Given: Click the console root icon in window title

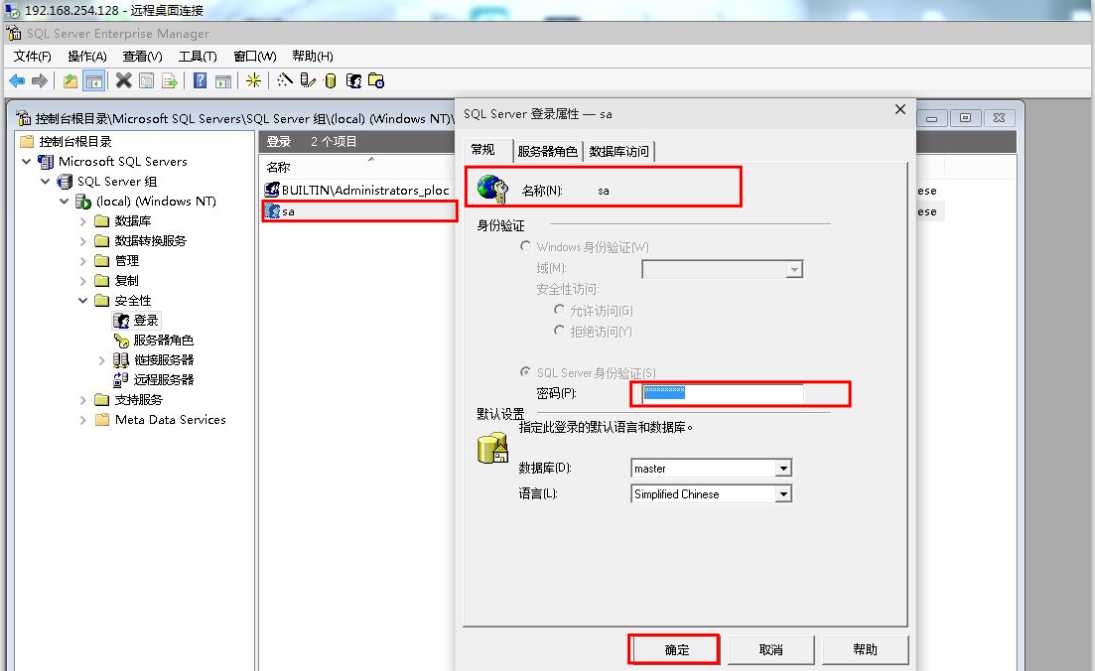Looking at the screenshot, I should [24, 118].
